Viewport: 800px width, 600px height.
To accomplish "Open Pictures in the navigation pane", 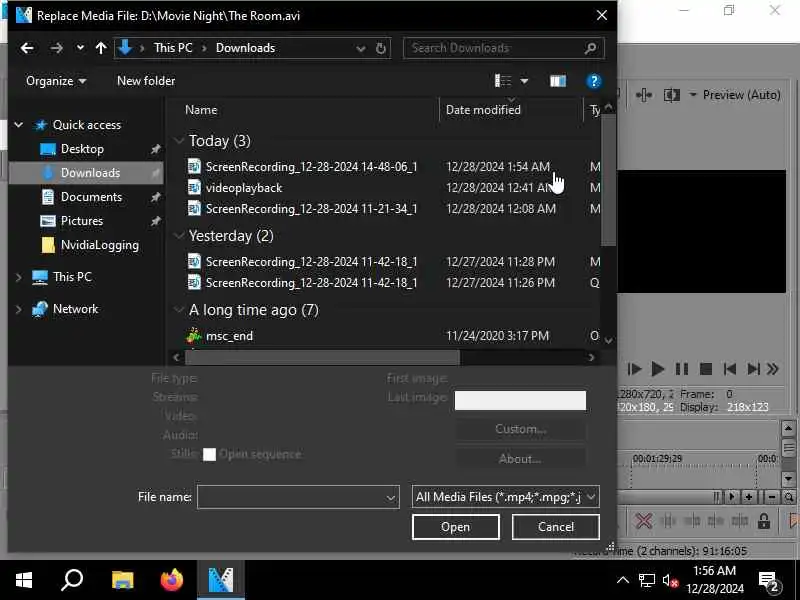I will click(x=82, y=221).
